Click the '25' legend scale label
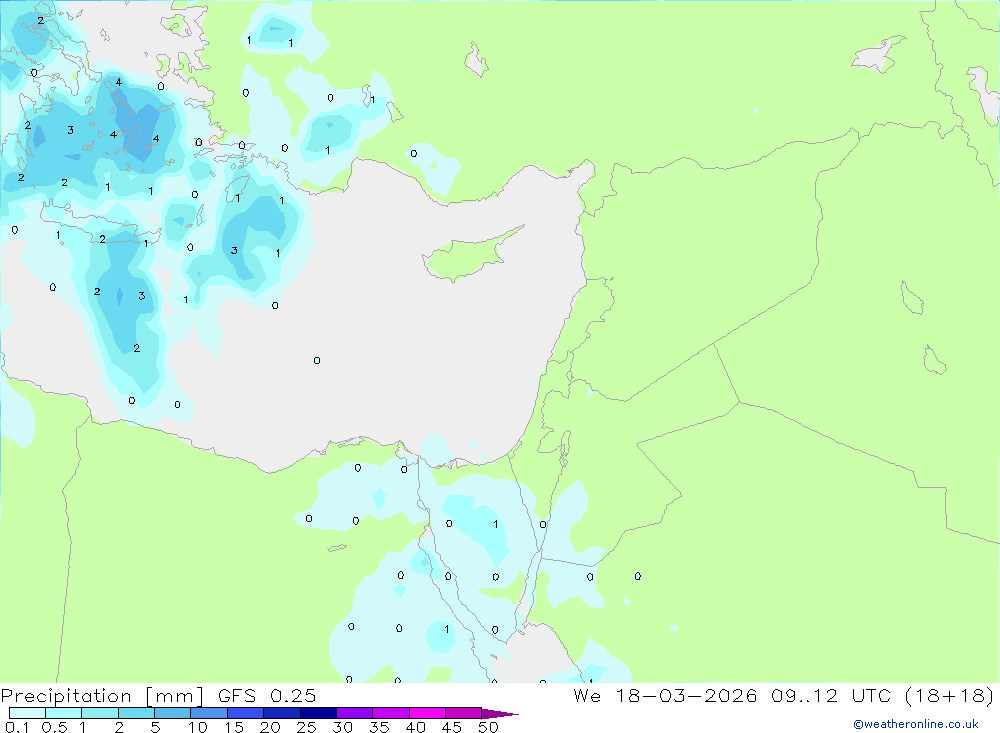 coord(306,727)
